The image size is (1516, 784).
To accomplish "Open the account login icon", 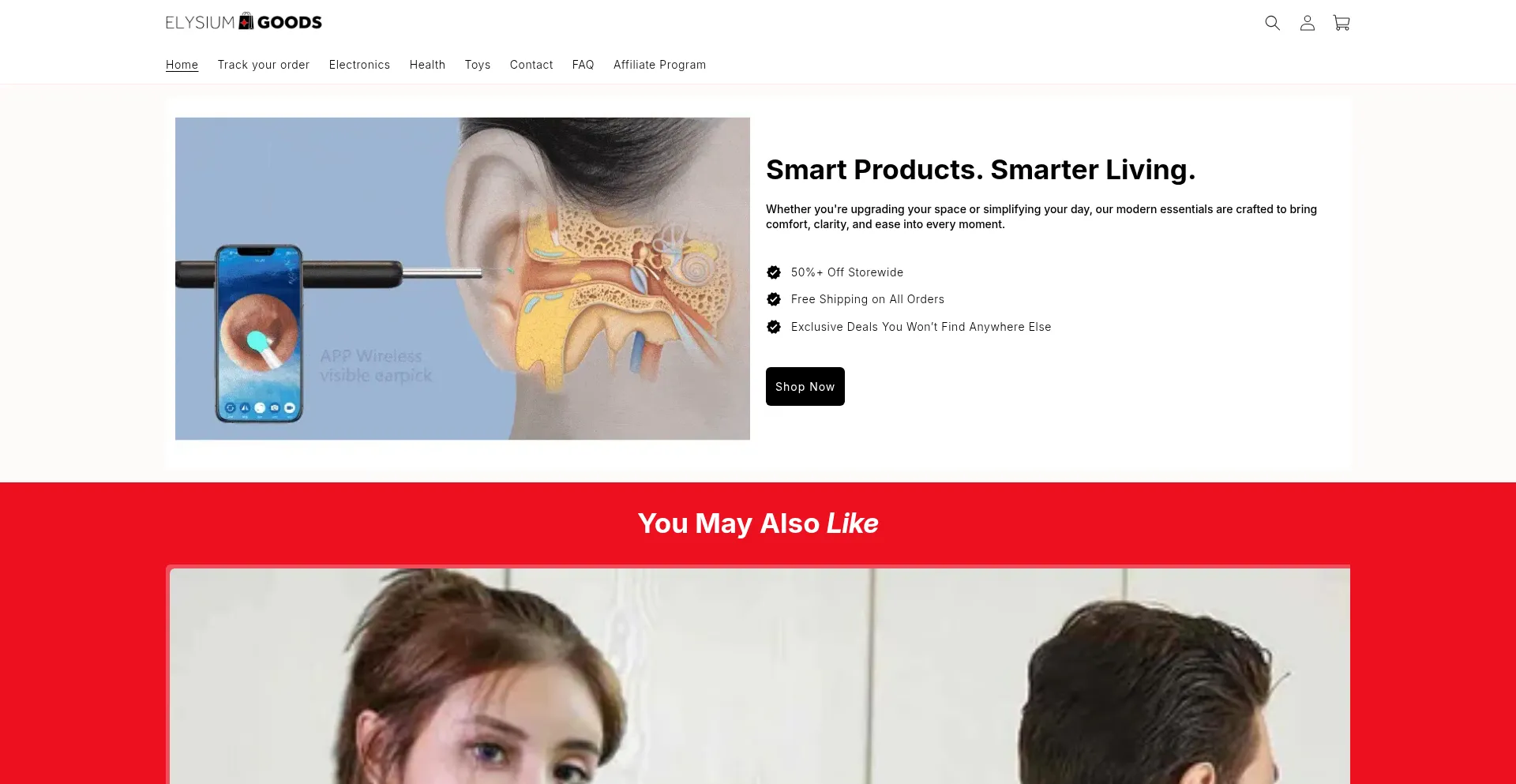I will pos(1308,23).
